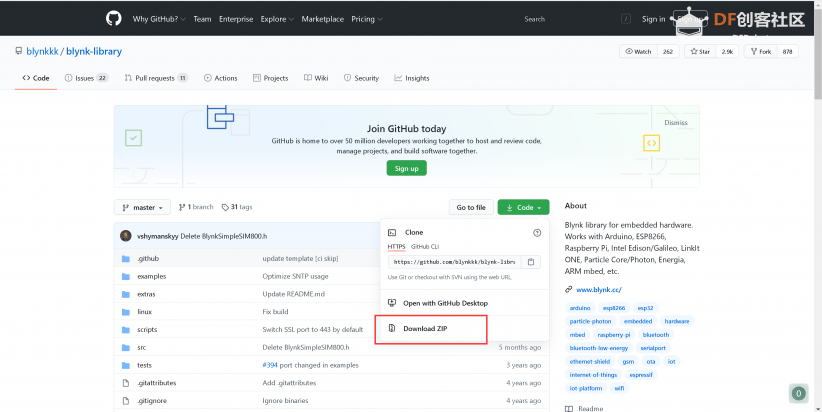Click the internet-of-things topic tag
This screenshot has height=412, width=822.
[x=593, y=375]
